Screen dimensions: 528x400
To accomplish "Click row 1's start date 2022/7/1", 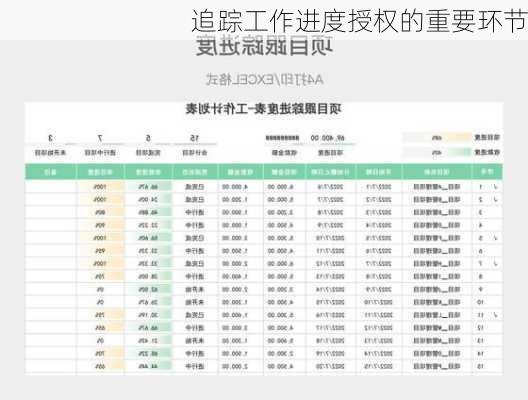I will 379,187.
